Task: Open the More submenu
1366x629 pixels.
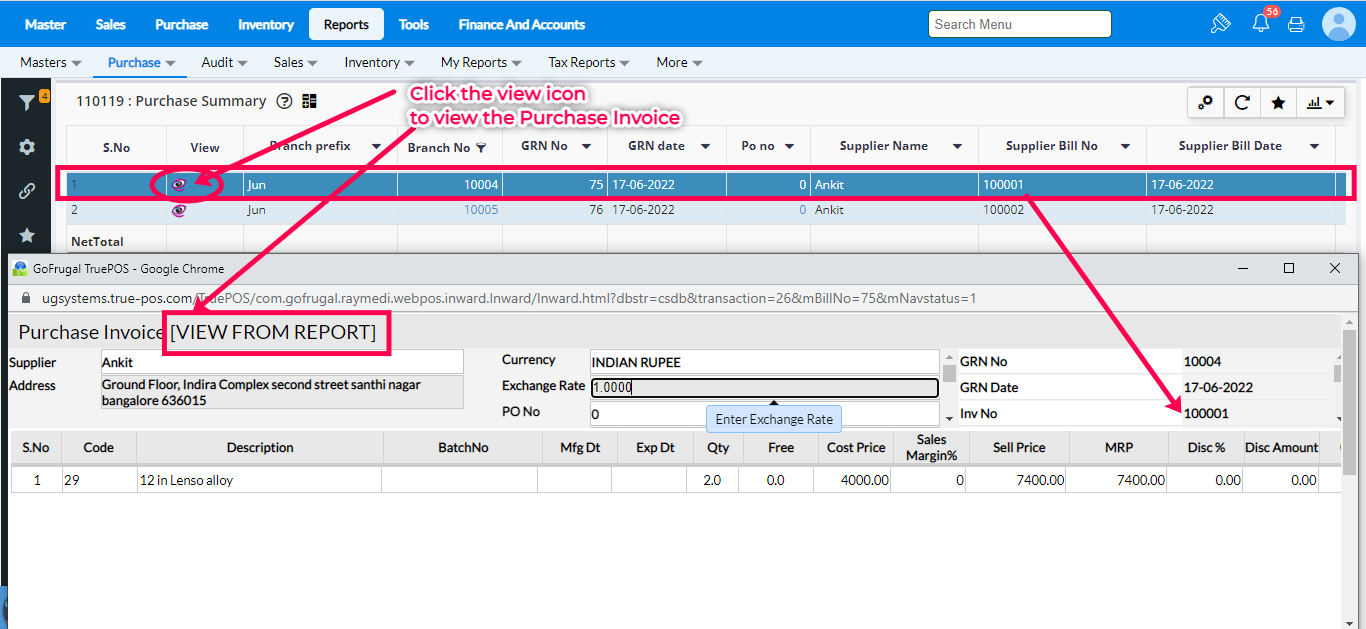Action: [679, 62]
